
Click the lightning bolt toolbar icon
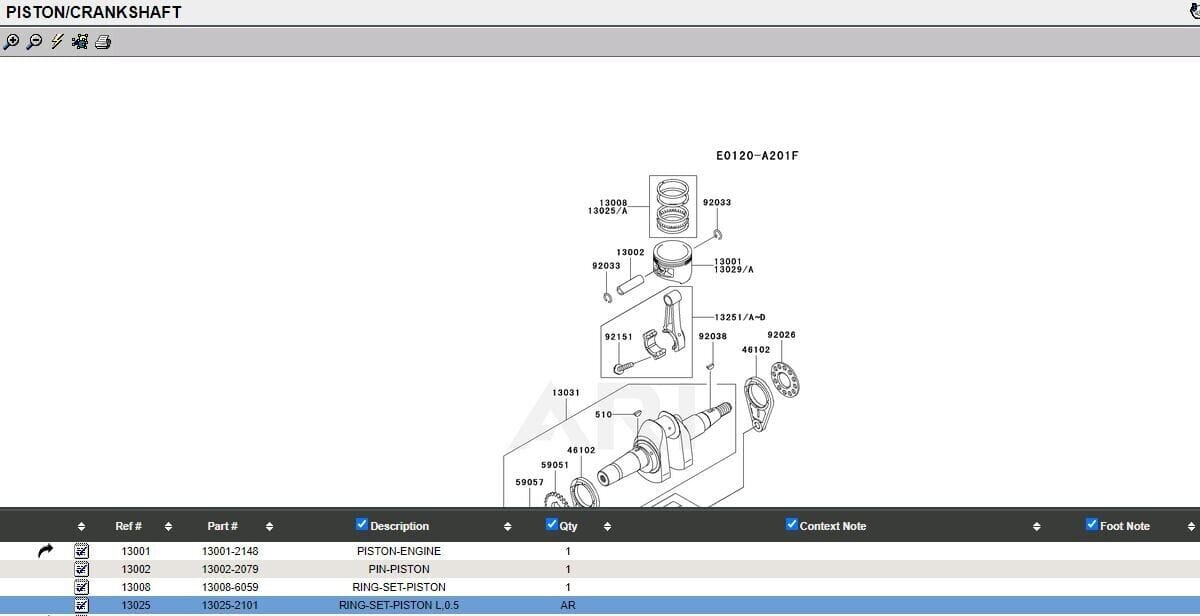(57, 42)
